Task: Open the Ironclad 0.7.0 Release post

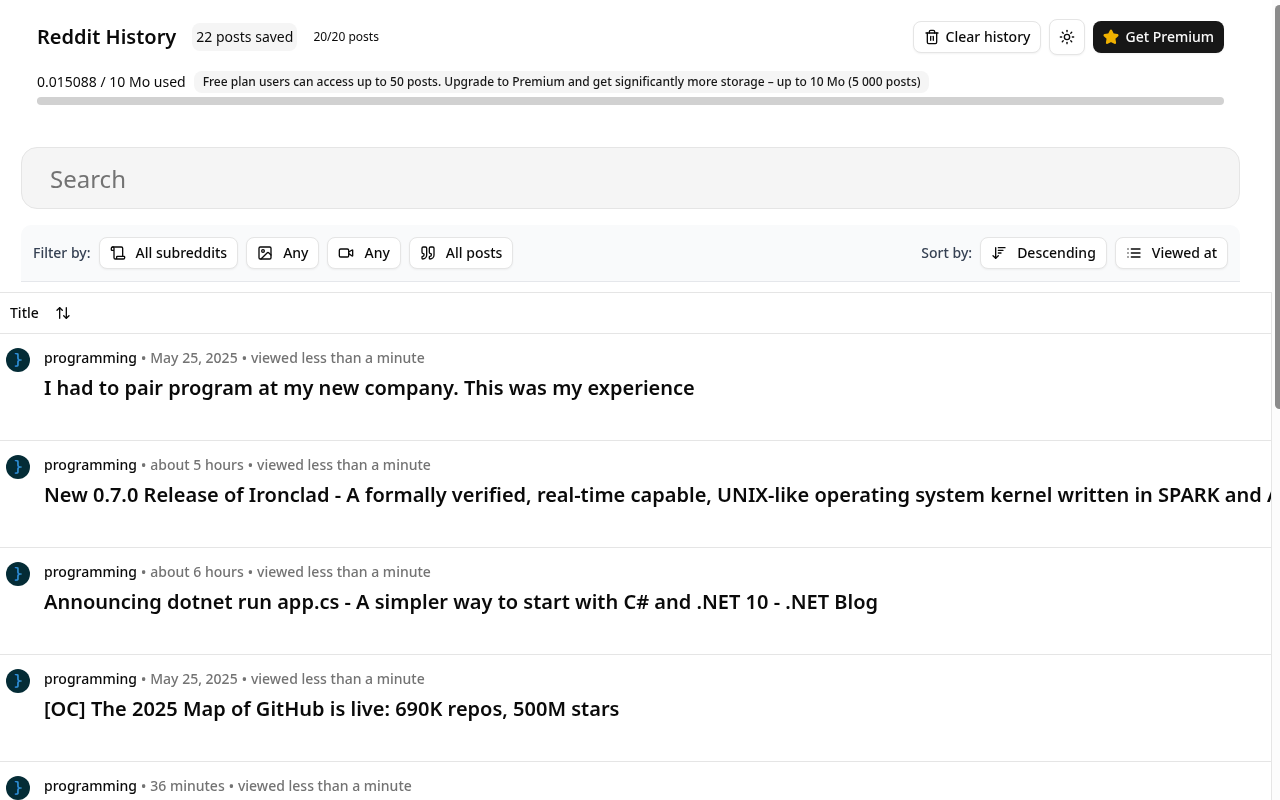Action: [657, 495]
